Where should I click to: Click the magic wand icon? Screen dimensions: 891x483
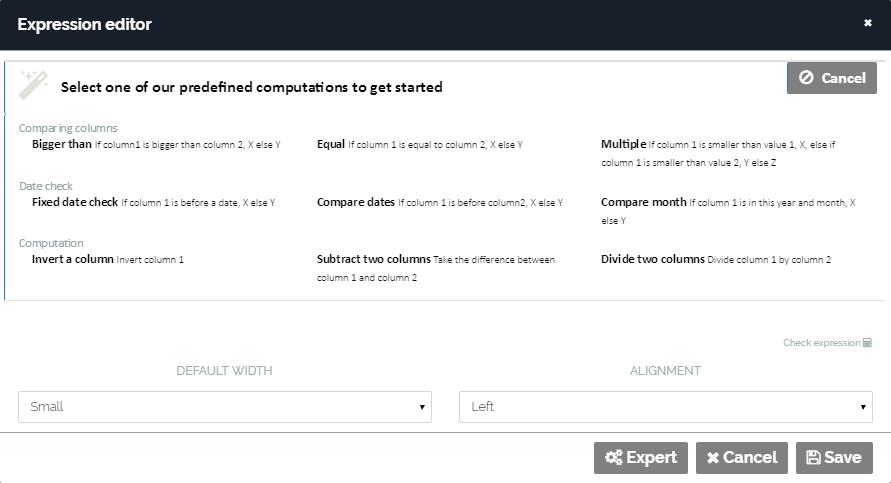(33, 84)
